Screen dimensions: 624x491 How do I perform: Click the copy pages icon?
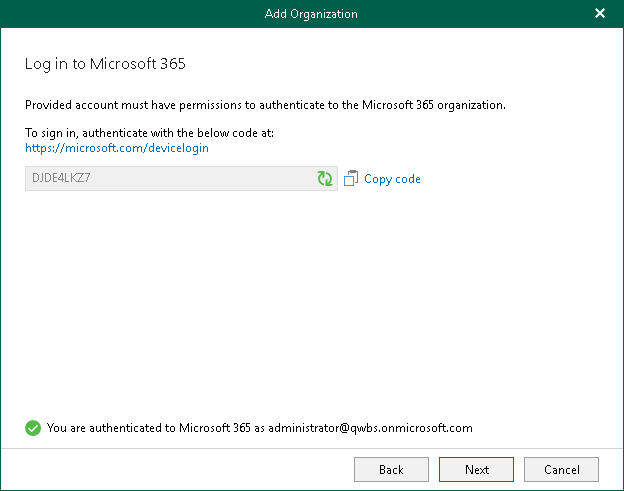click(x=351, y=179)
